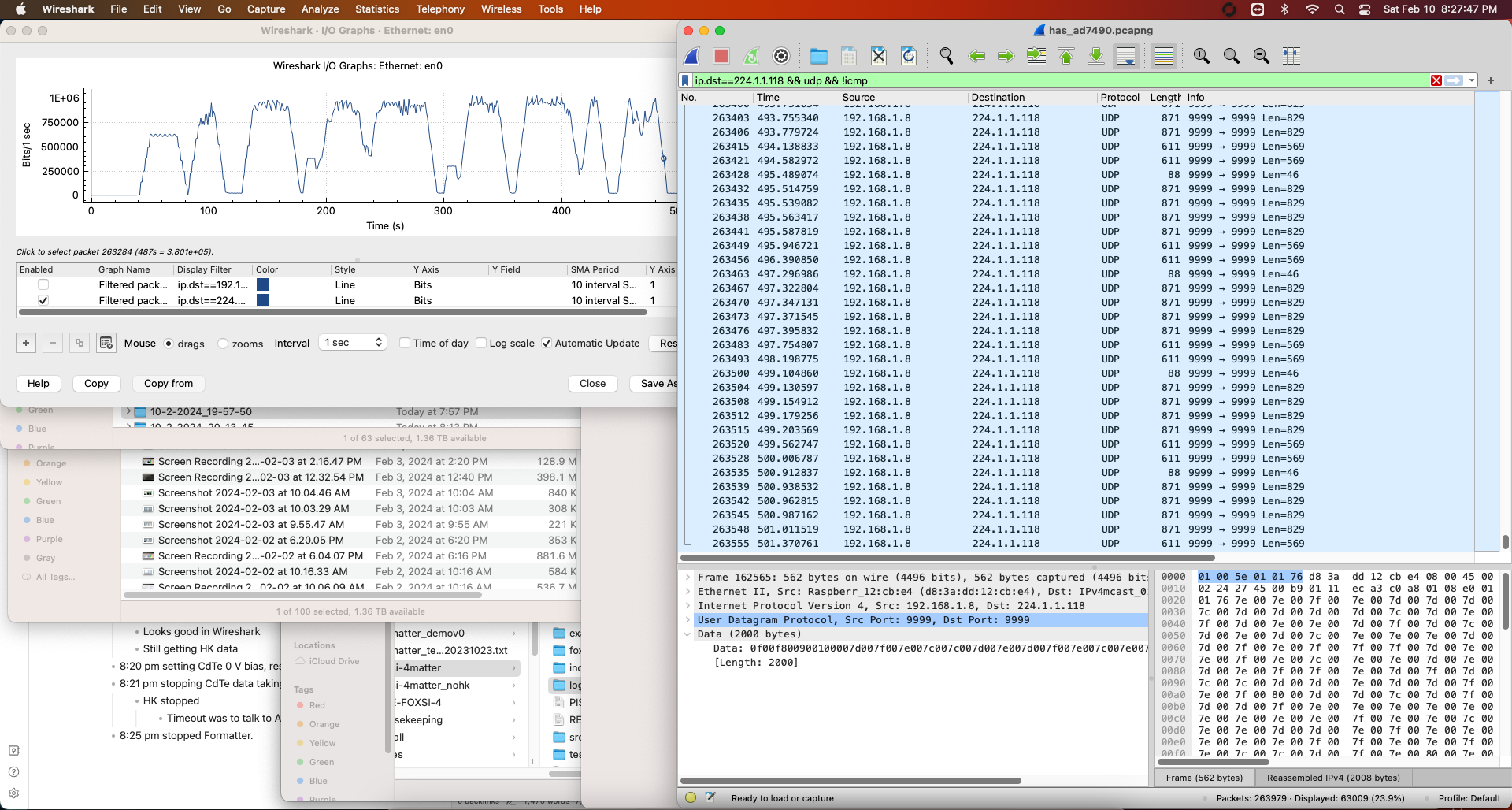1512x810 pixels.
Task: Collapse the Data (2000 bytes) row
Action: pos(687,634)
